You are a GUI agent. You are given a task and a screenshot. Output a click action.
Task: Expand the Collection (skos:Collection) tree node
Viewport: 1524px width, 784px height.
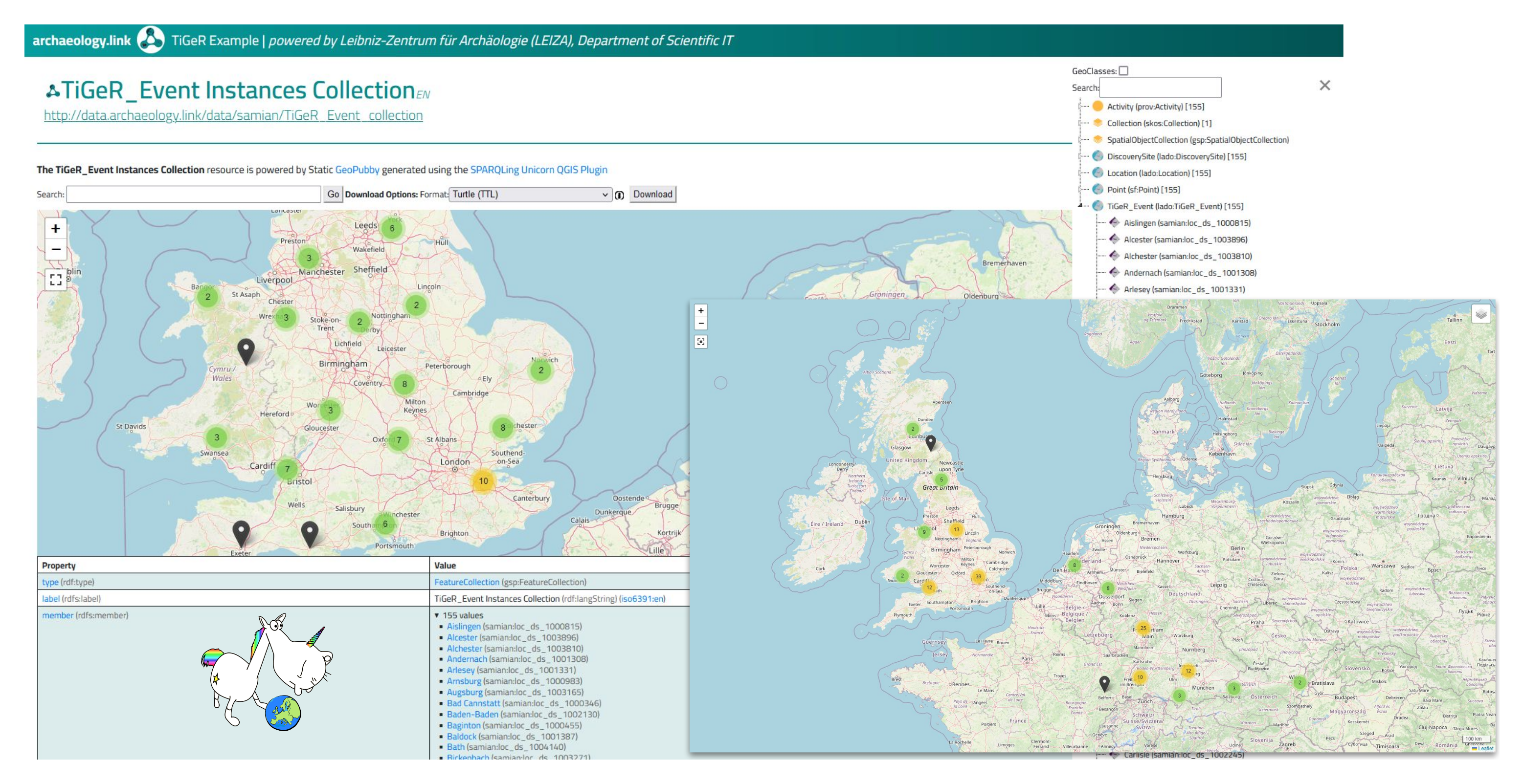coord(1080,124)
